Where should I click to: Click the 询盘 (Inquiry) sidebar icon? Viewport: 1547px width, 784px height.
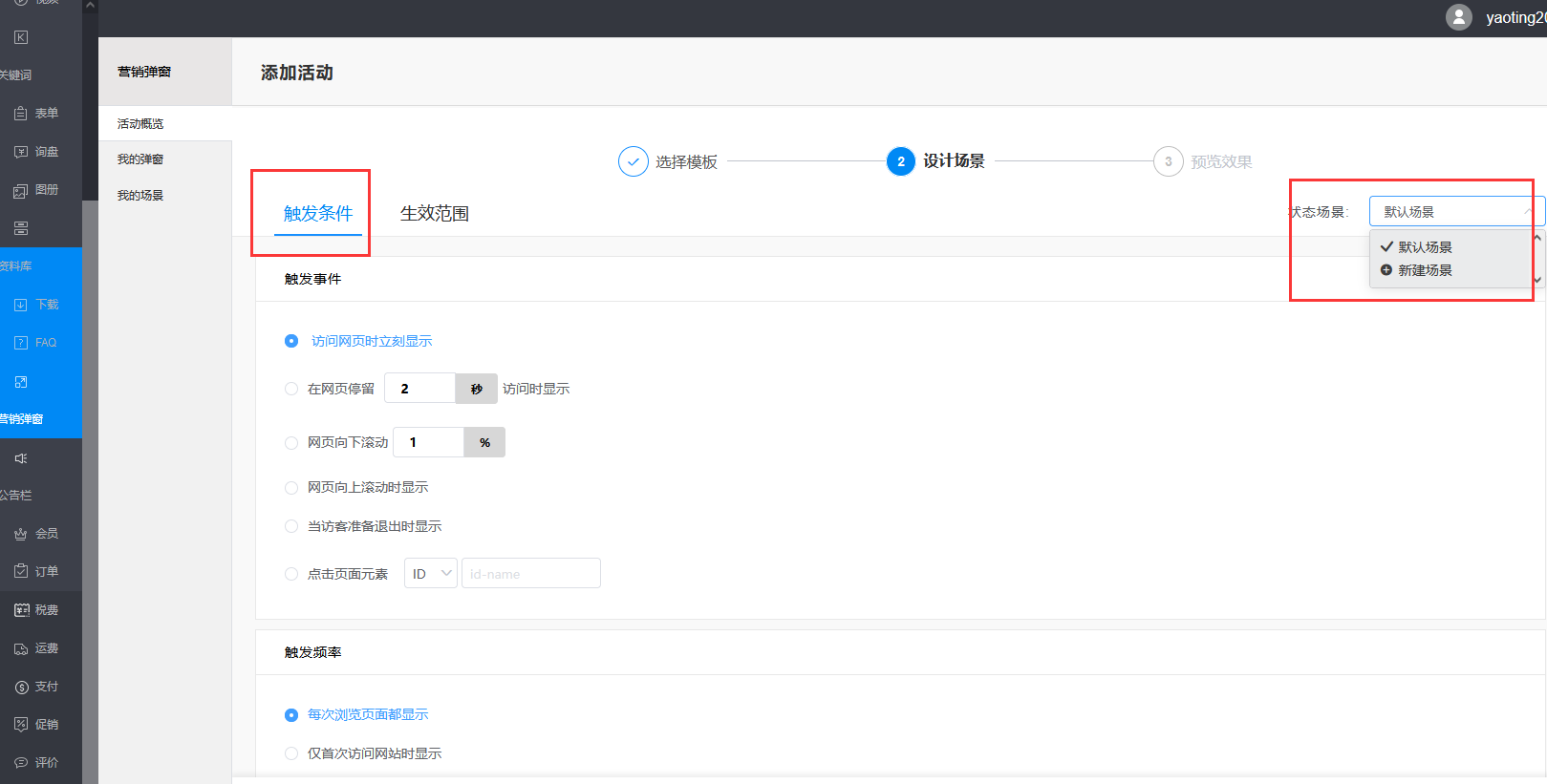coord(21,152)
